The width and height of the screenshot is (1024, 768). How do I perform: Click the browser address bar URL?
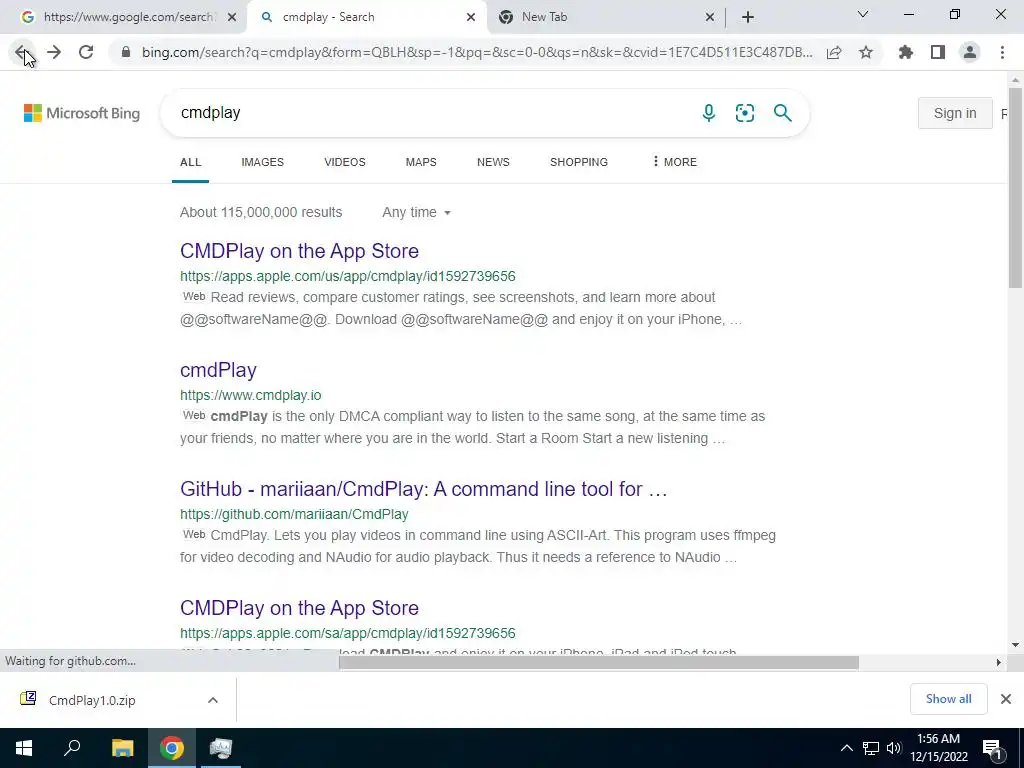pos(477,52)
